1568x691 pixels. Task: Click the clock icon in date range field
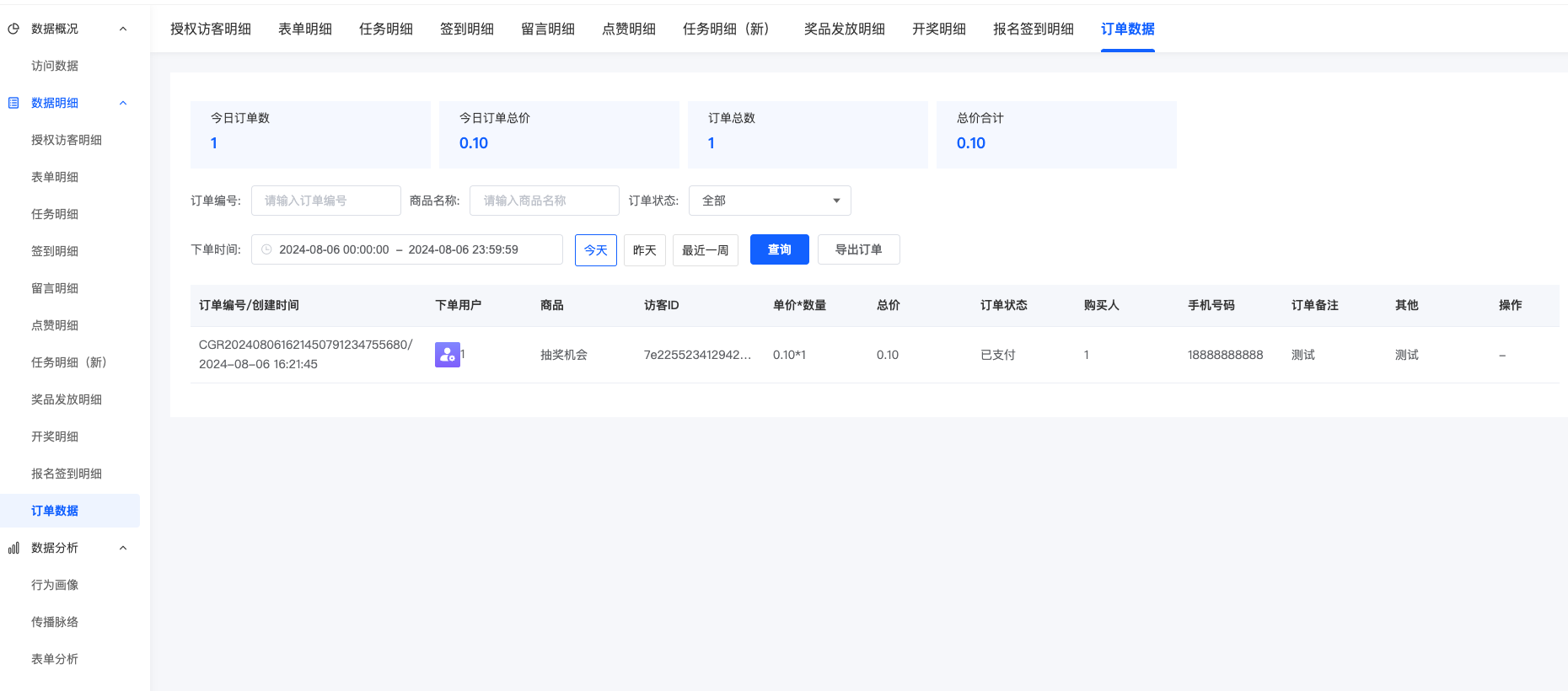266,249
